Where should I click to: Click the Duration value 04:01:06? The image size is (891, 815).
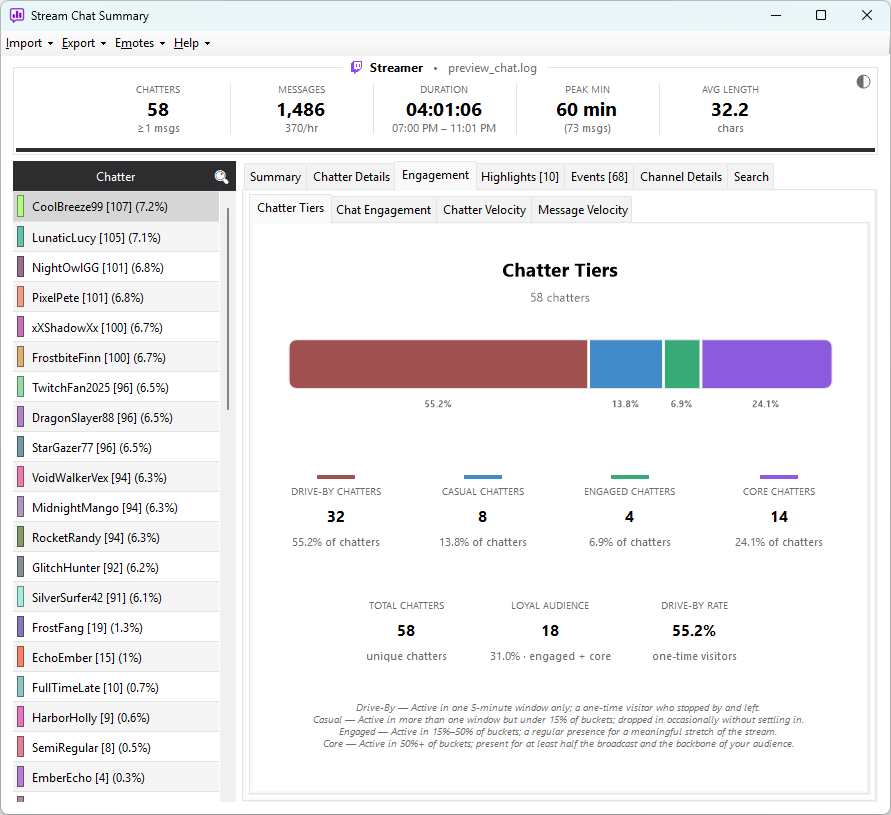444,110
